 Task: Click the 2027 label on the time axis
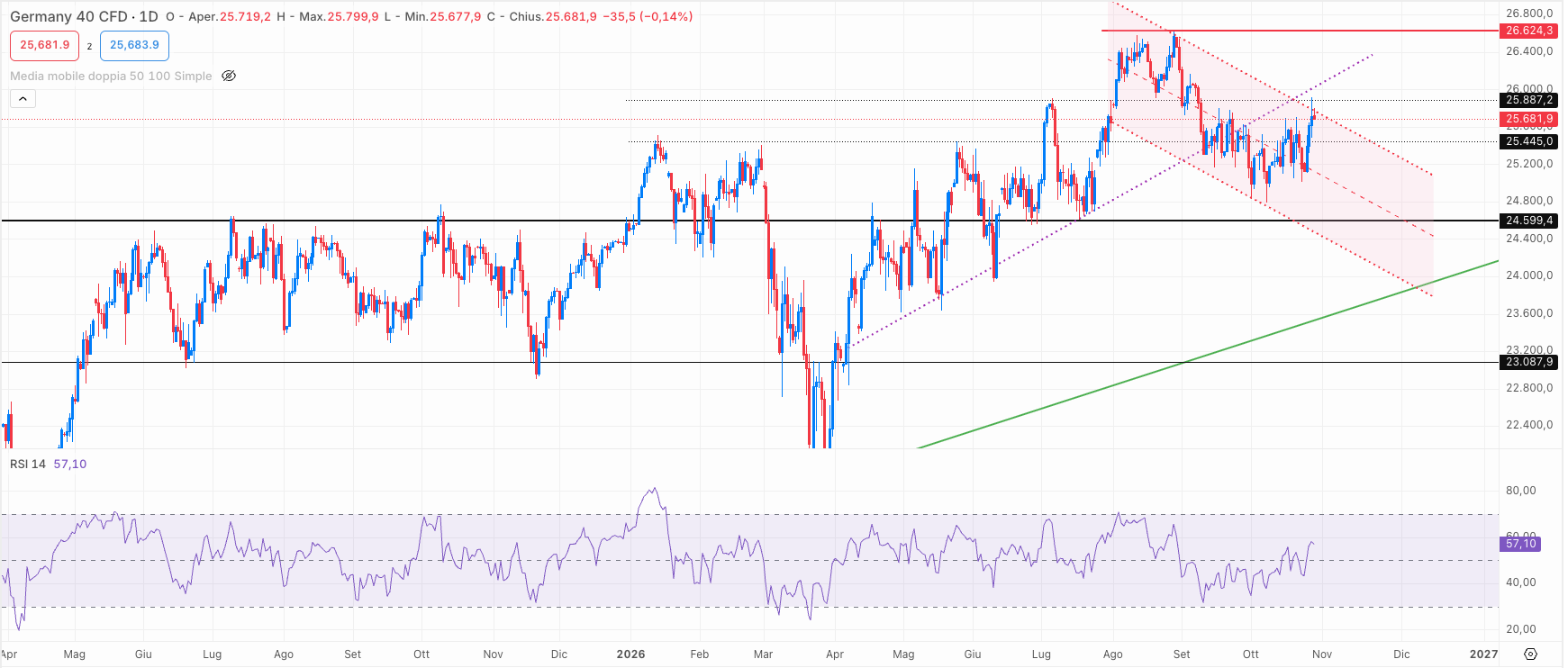click(x=1483, y=654)
